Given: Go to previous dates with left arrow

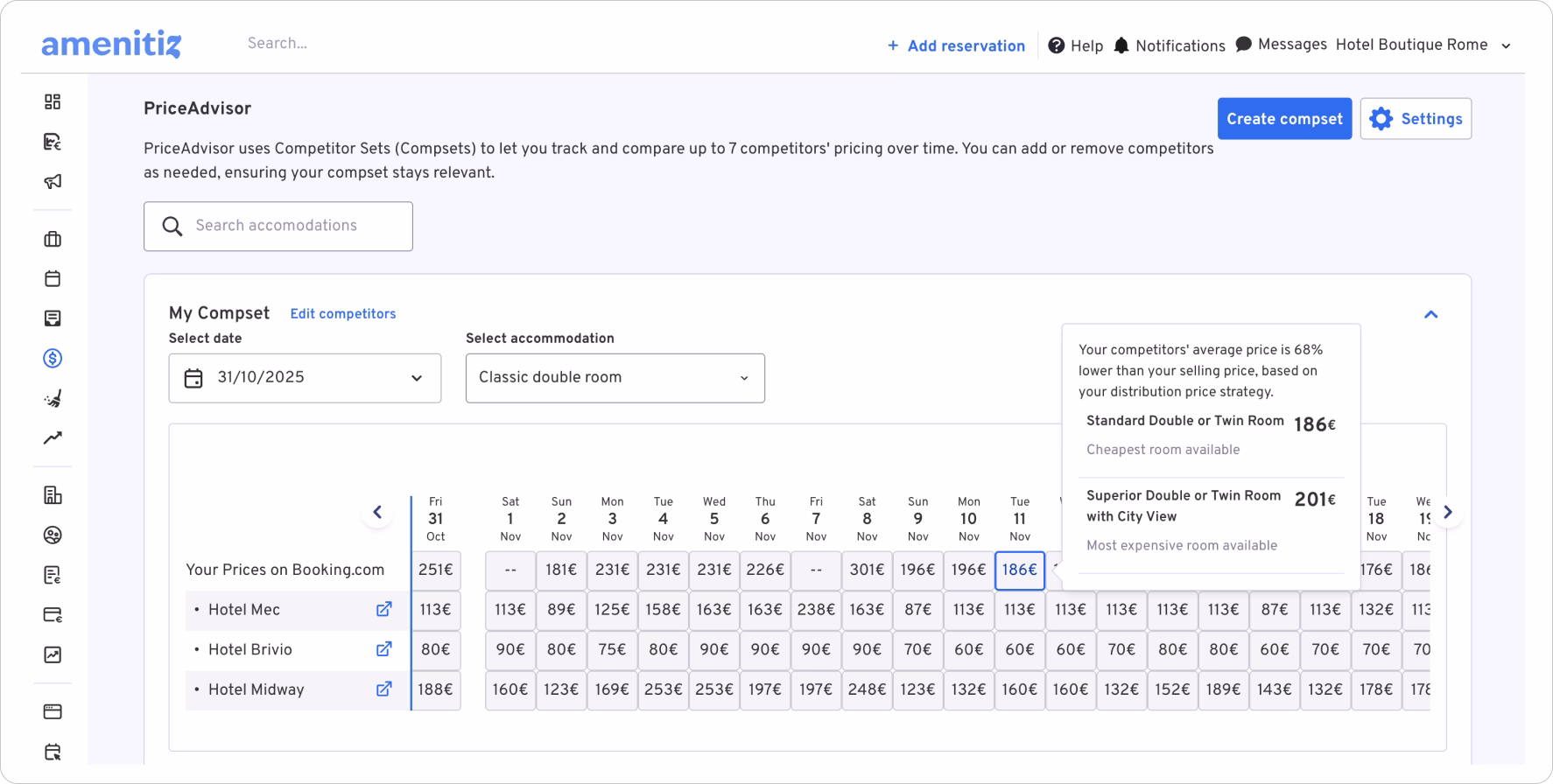Looking at the screenshot, I should point(377,512).
